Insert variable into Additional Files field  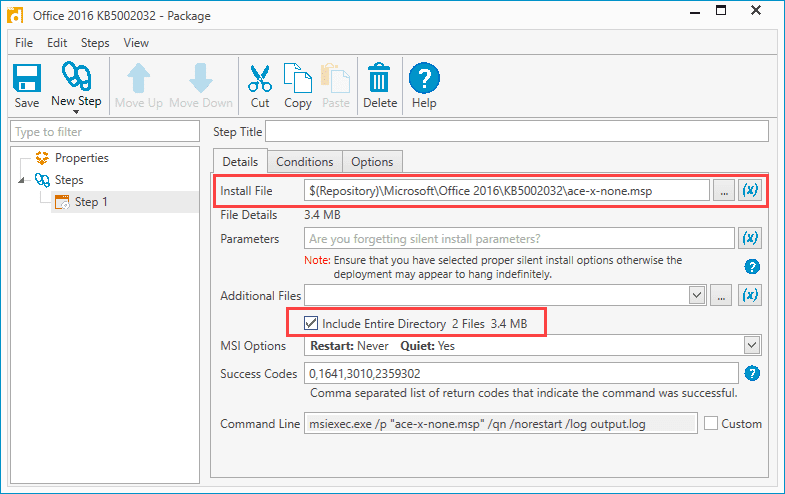(750, 295)
